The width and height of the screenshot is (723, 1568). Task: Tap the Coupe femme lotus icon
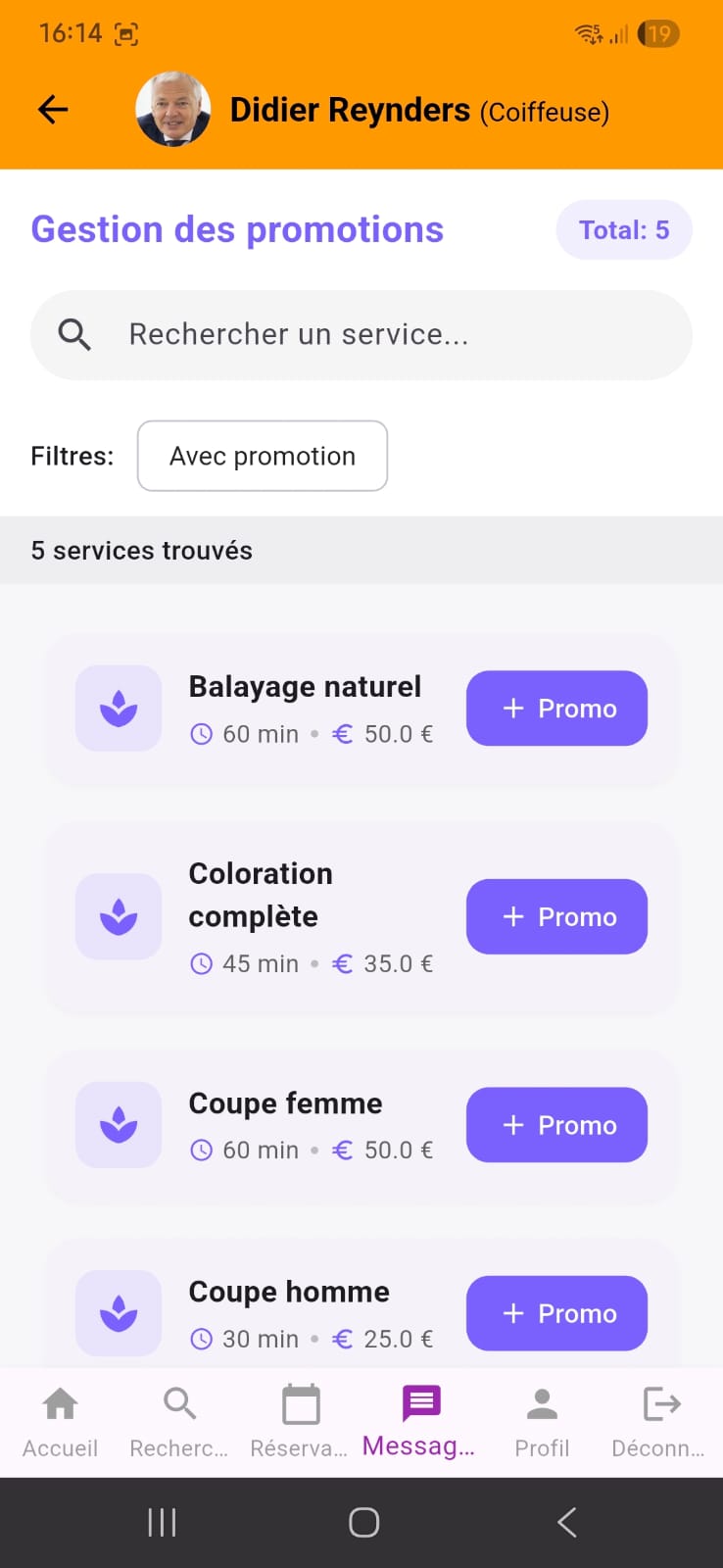(x=119, y=1125)
